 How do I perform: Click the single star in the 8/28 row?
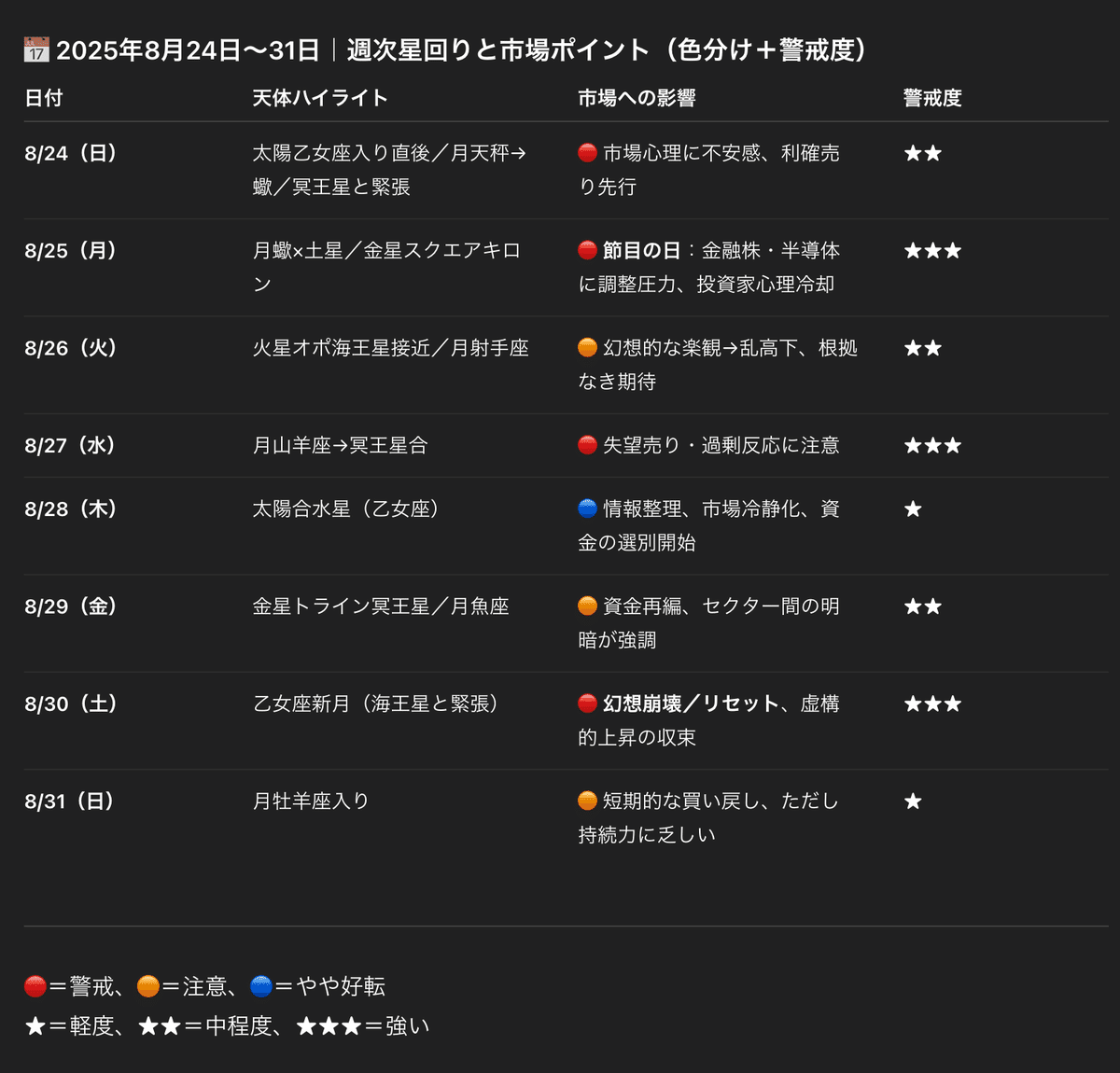(913, 509)
